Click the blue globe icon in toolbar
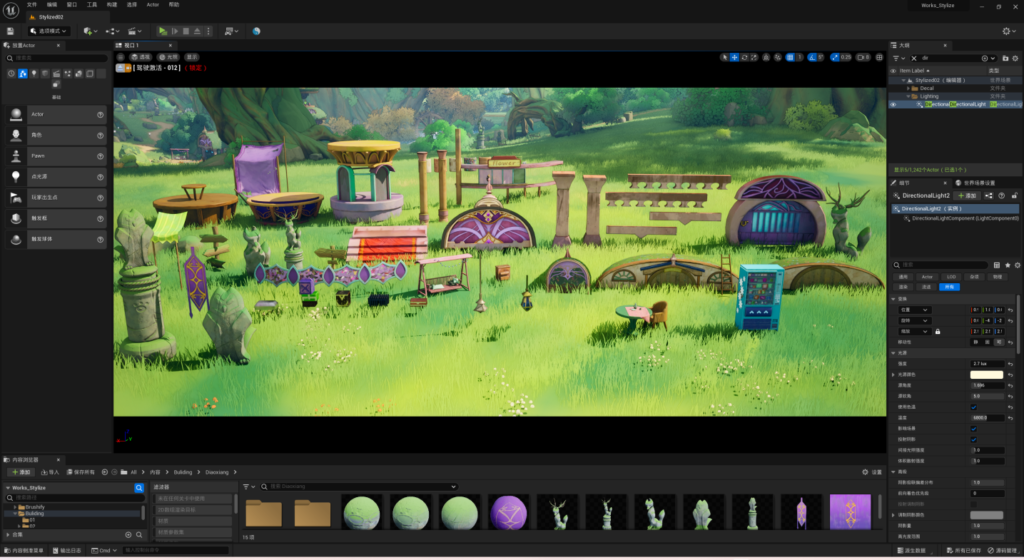The width and height of the screenshot is (1024, 560). pos(256,31)
